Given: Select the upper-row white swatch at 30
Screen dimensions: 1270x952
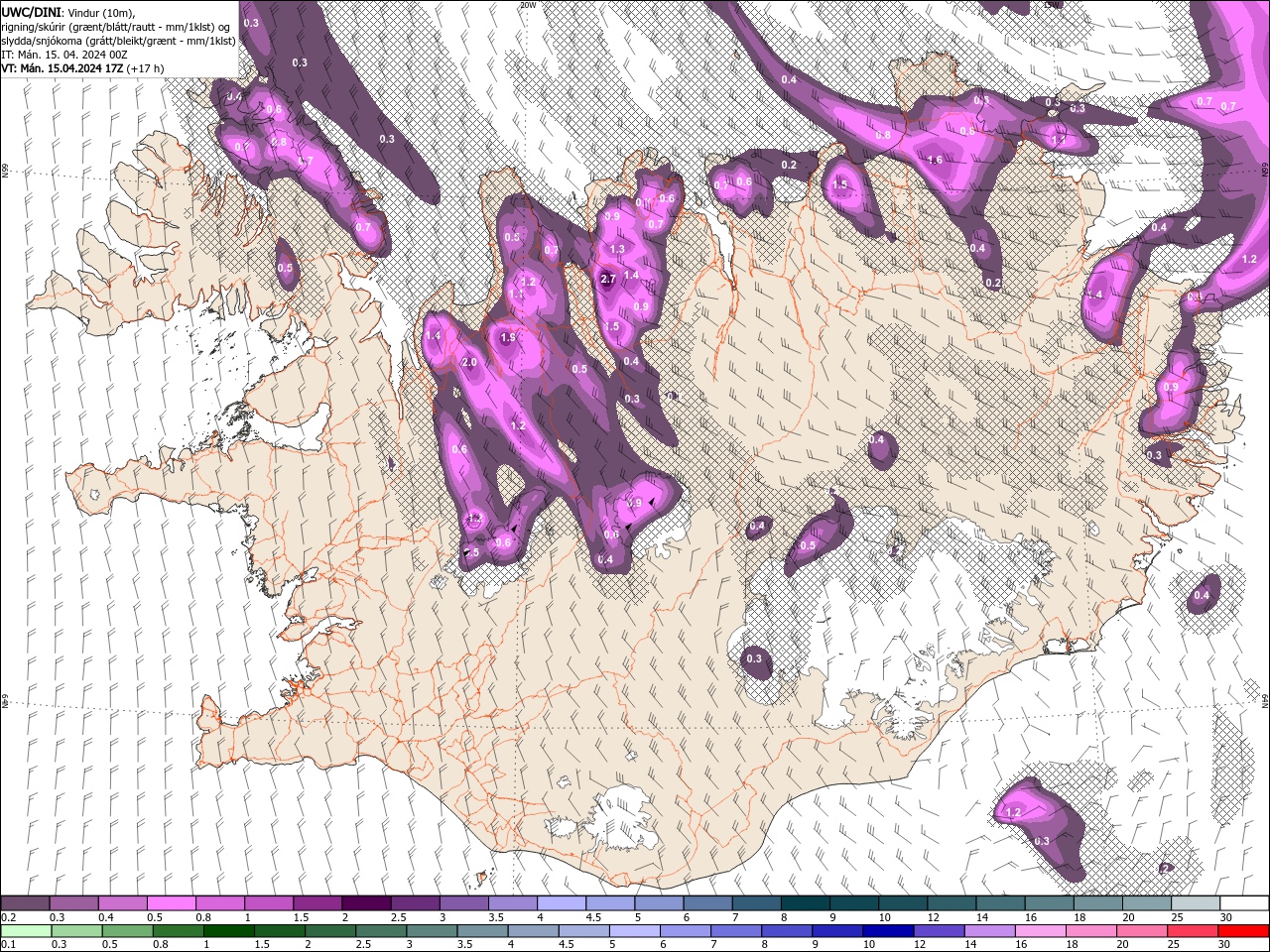Looking at the screenshot, I should 1244,903.
